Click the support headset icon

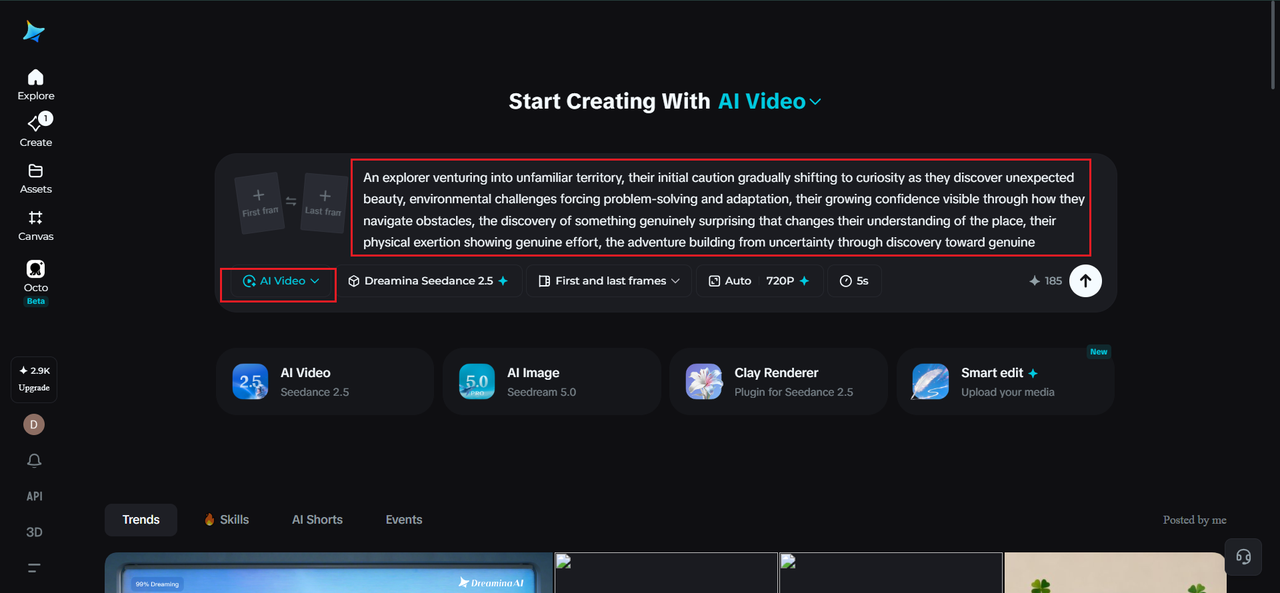point(1243,557)
